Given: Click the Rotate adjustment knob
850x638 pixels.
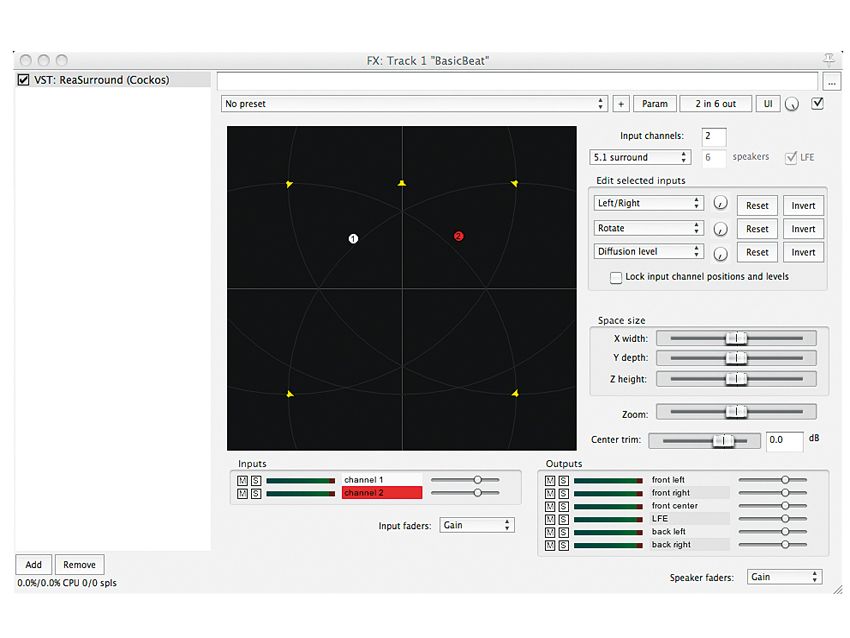Looking at the screenshot, I should (x=720, y=229).
